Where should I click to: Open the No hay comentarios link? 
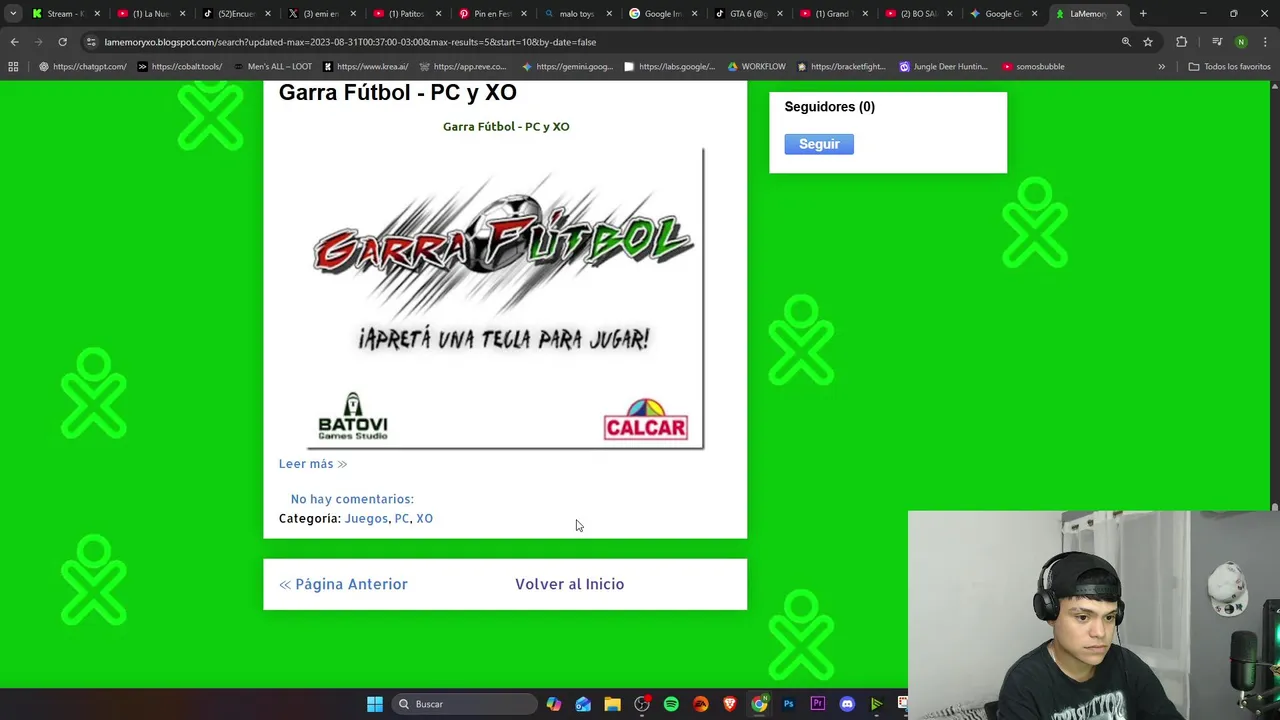[x=352, y=499]
